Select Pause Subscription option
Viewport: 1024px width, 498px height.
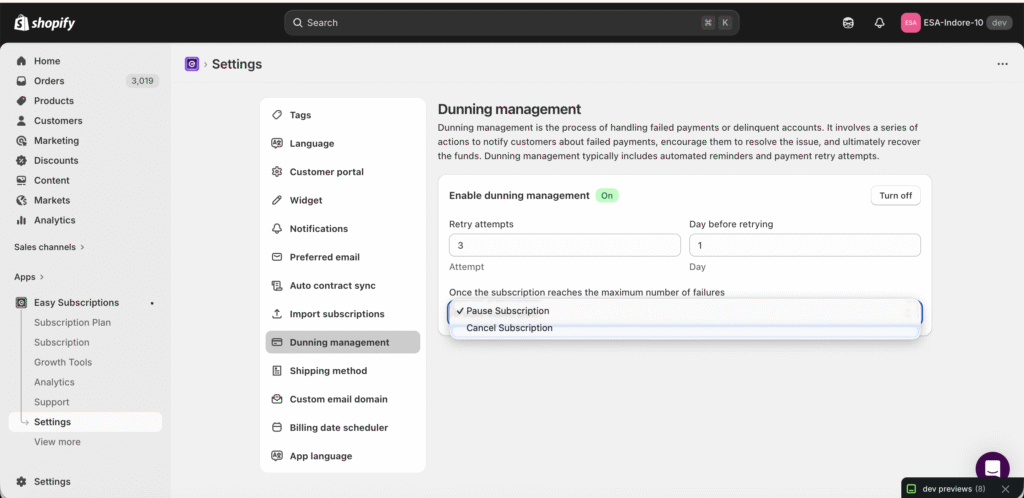click(507, 311)
